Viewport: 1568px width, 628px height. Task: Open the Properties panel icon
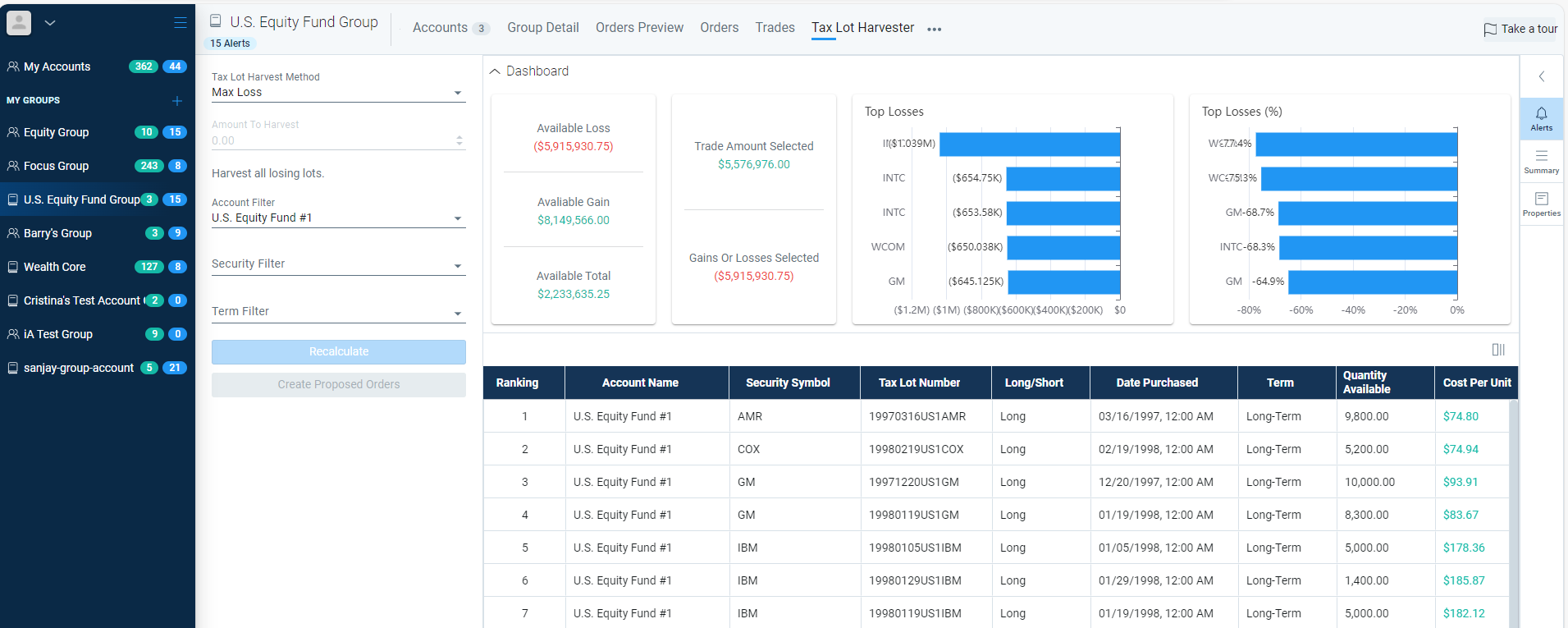(x=1542, y=204)
